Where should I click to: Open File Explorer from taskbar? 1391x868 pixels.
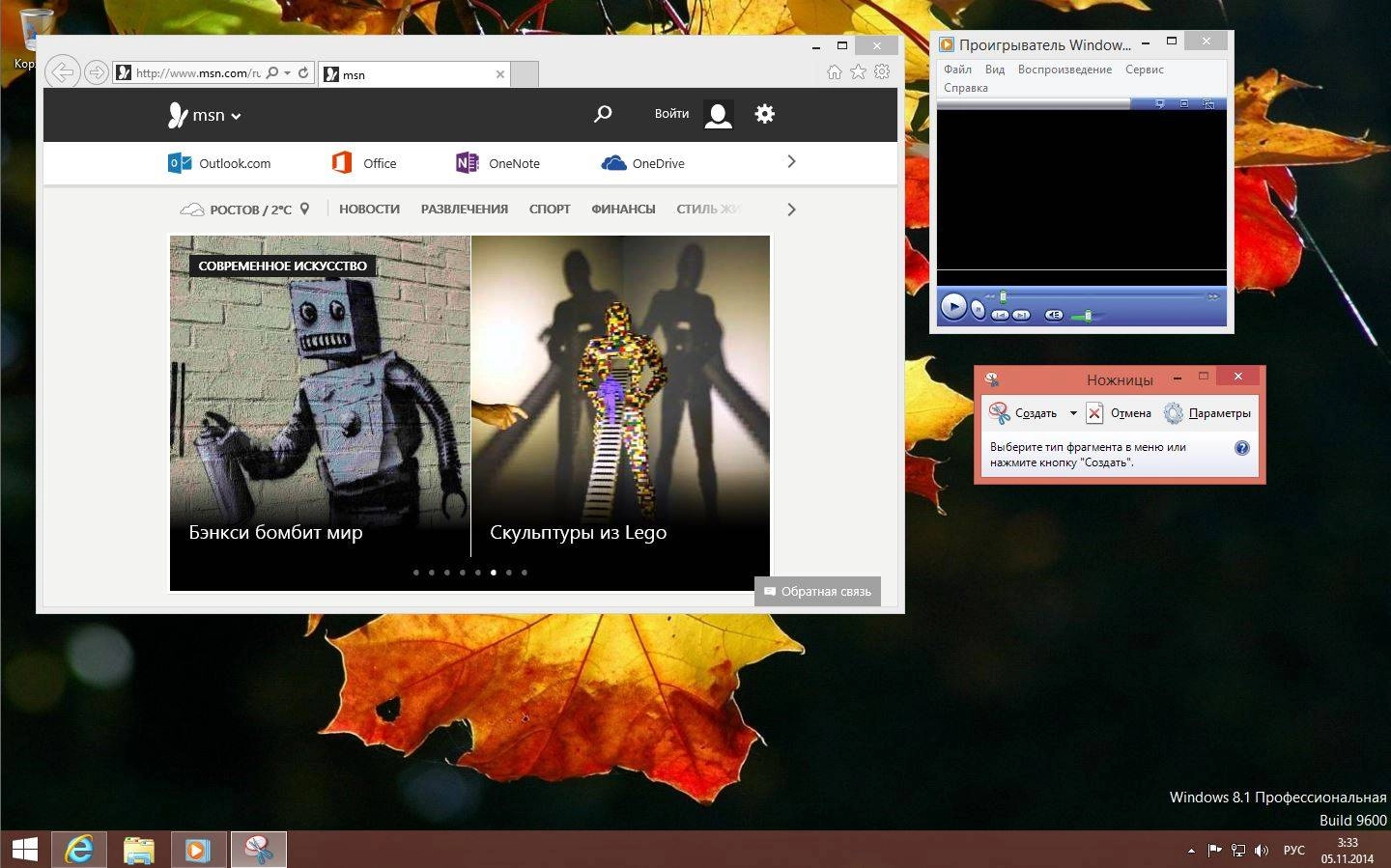[139, 850]
